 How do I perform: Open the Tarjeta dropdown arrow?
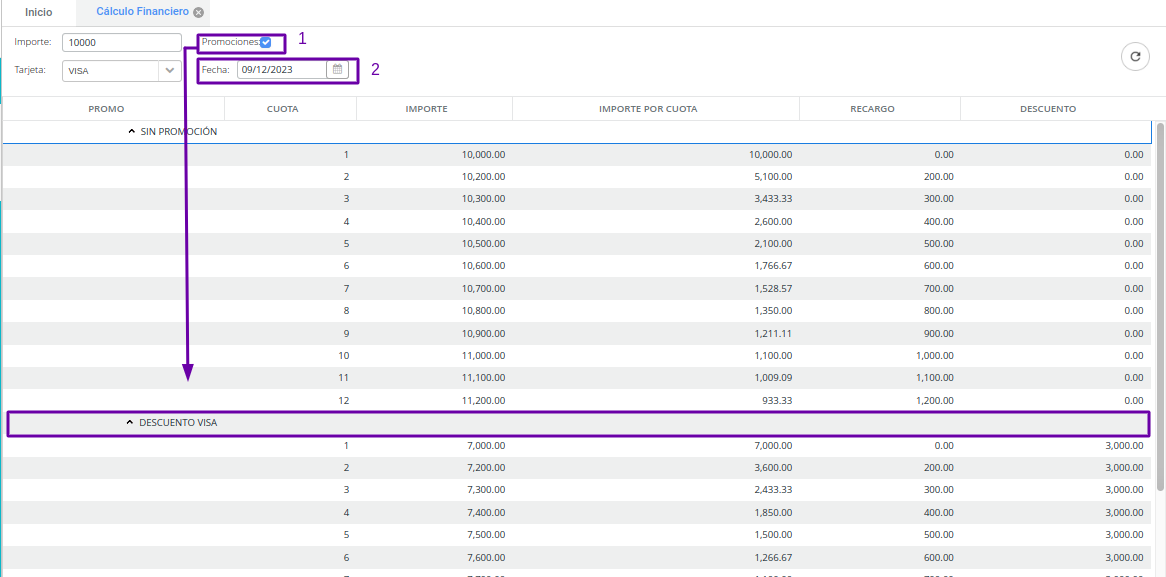170,70
